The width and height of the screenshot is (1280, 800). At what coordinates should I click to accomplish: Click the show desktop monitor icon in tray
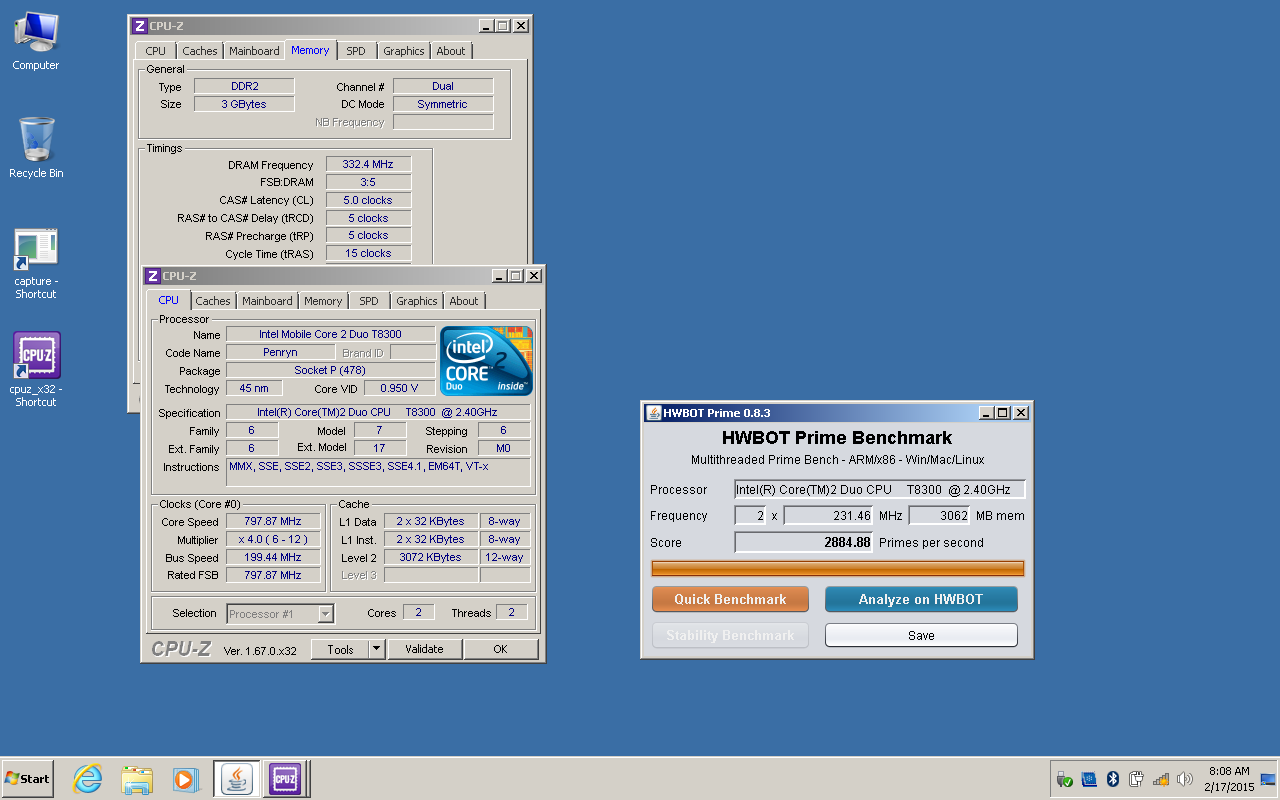(1268, 779)
